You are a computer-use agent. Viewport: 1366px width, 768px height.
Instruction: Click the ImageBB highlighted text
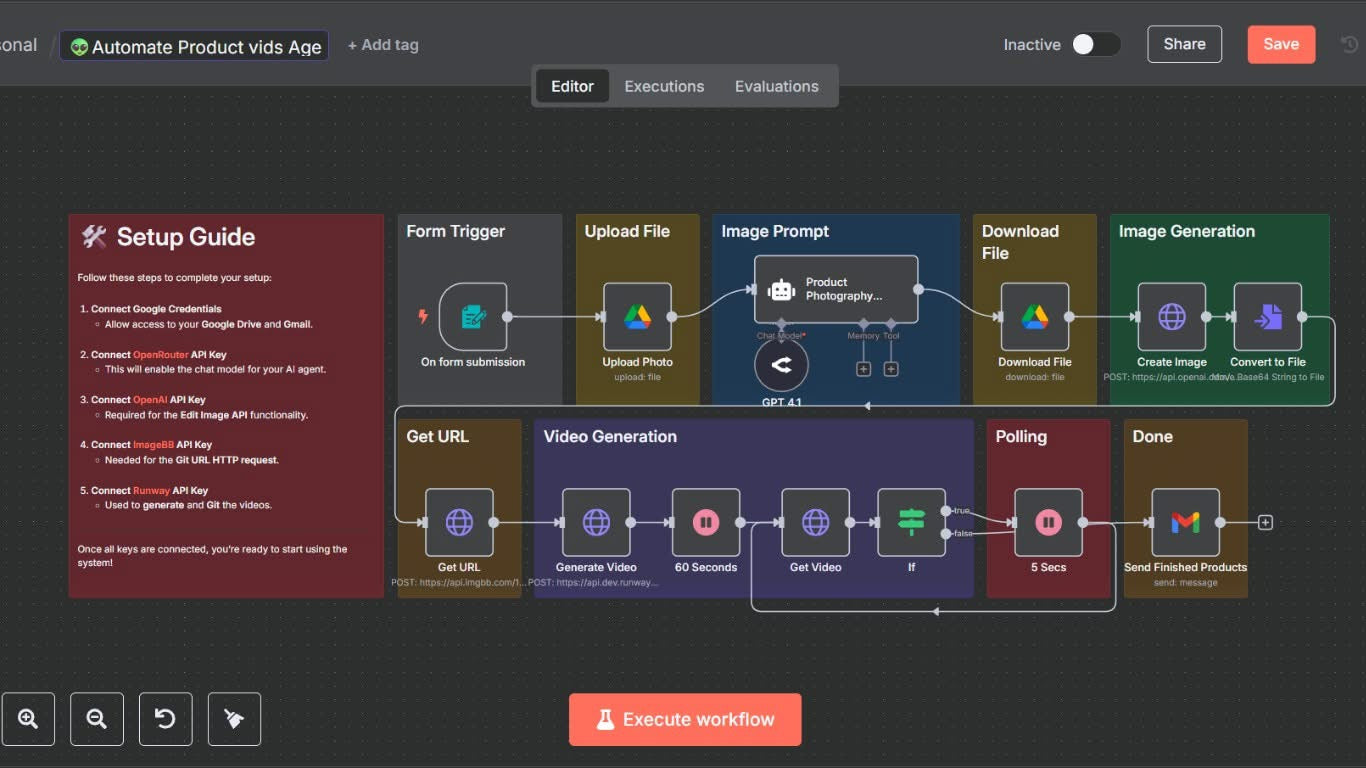pyautogui.click(x=153, y=444)
